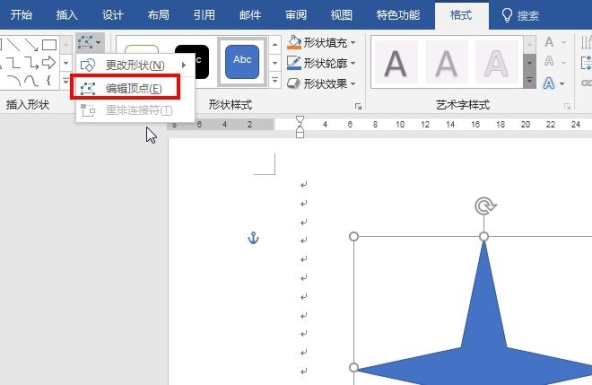Image resolution: width=592 pixels, height=385 pixels.
Task: Open the 形状样式 dialog launcher
Action: 358,107
